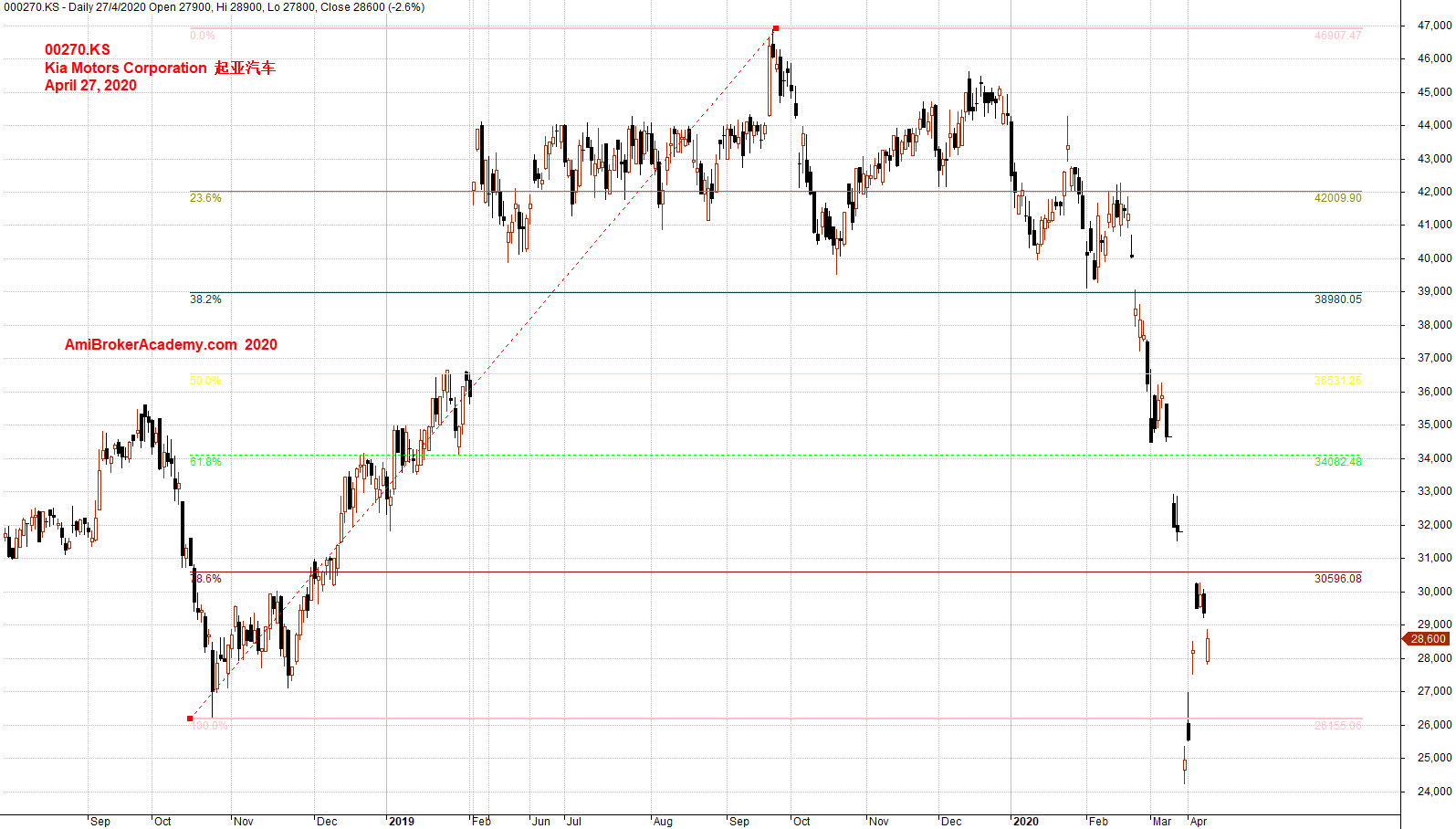Viewport: 1456px width, 829px height.
Task: Click the 27,000 price axis label
Action: pos(1434,691)
